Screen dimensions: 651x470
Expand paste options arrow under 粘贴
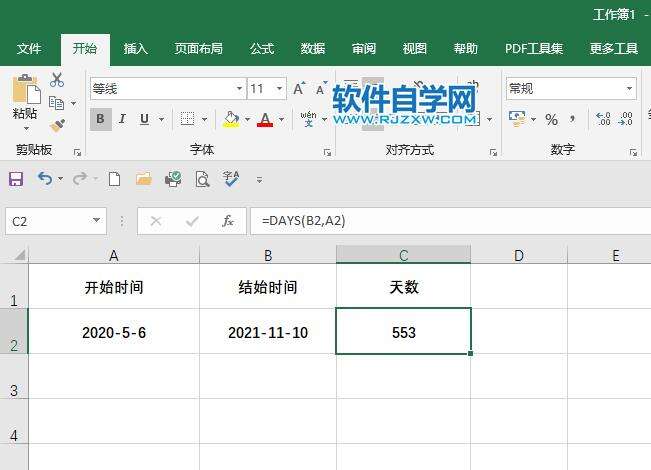26,129
